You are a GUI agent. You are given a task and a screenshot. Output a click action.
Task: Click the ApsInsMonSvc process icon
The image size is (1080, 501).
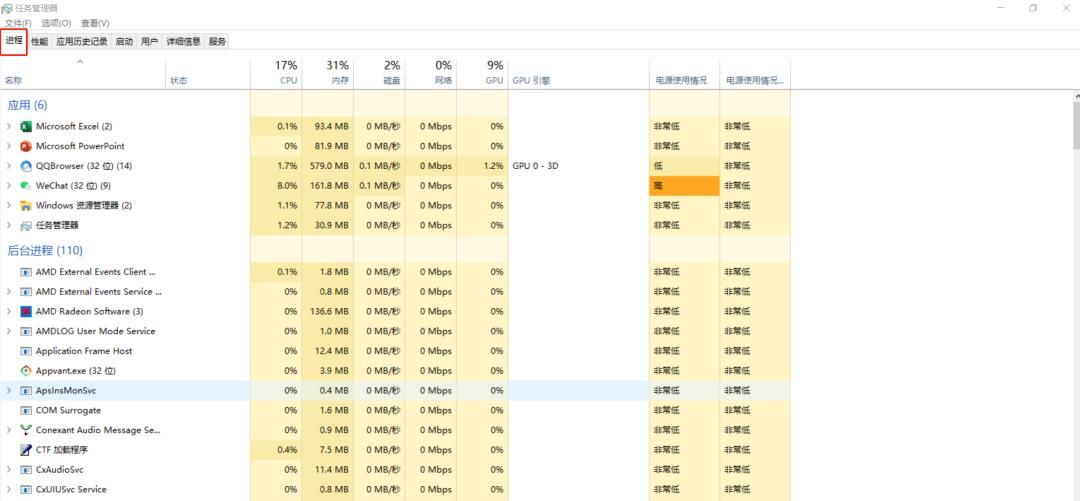26,391
